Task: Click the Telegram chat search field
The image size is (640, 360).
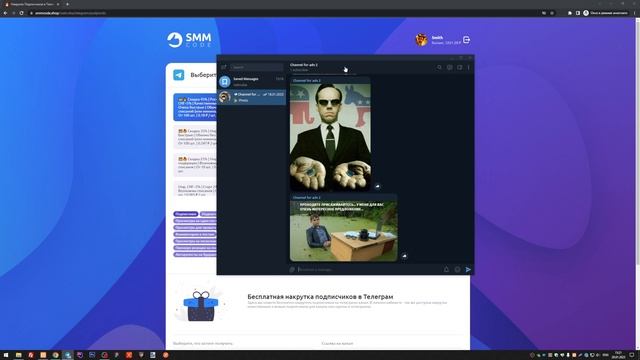Action: [x=257, y=67]
